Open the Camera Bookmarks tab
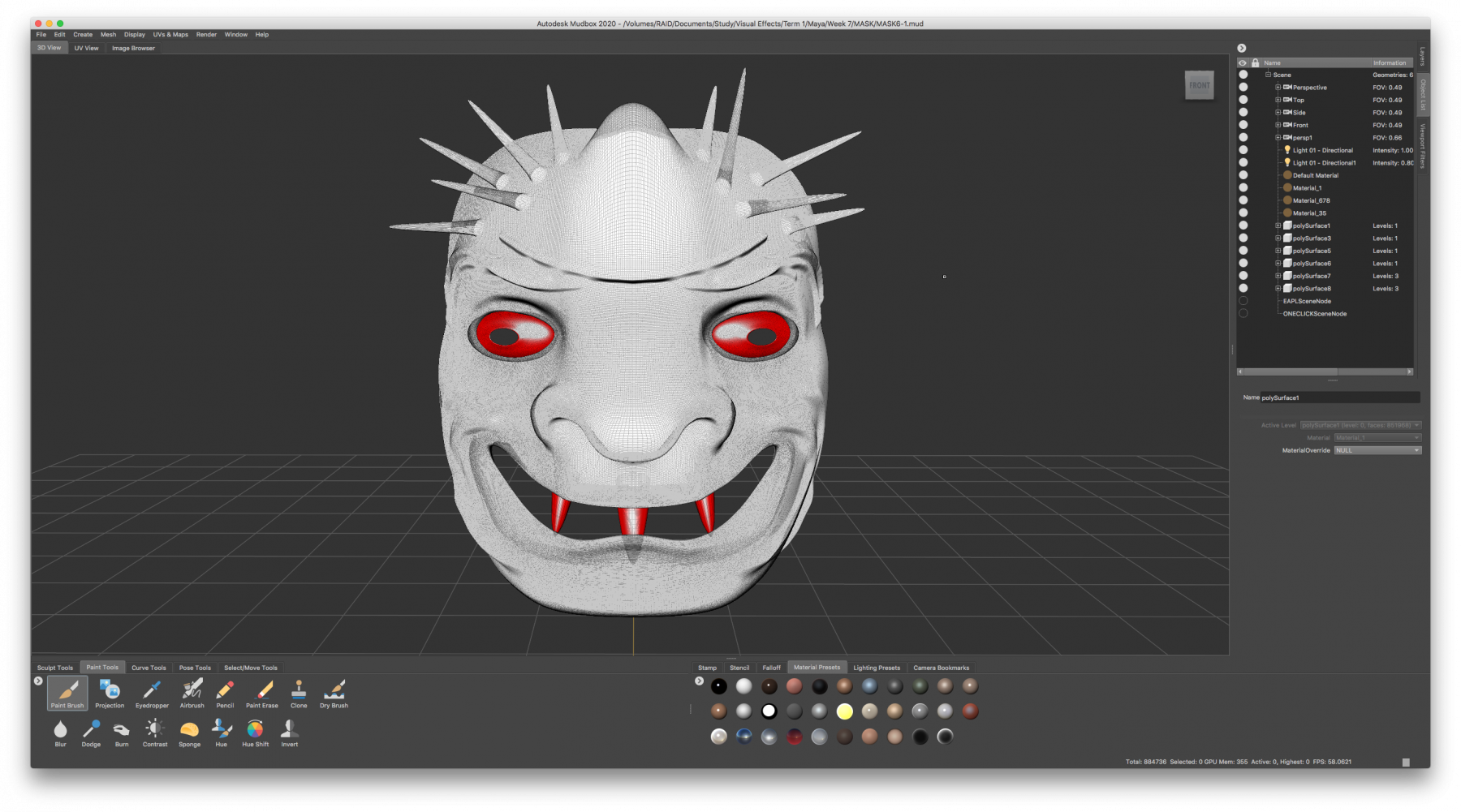This screenshot has width=1461, height=812. [x=941, y=668]
